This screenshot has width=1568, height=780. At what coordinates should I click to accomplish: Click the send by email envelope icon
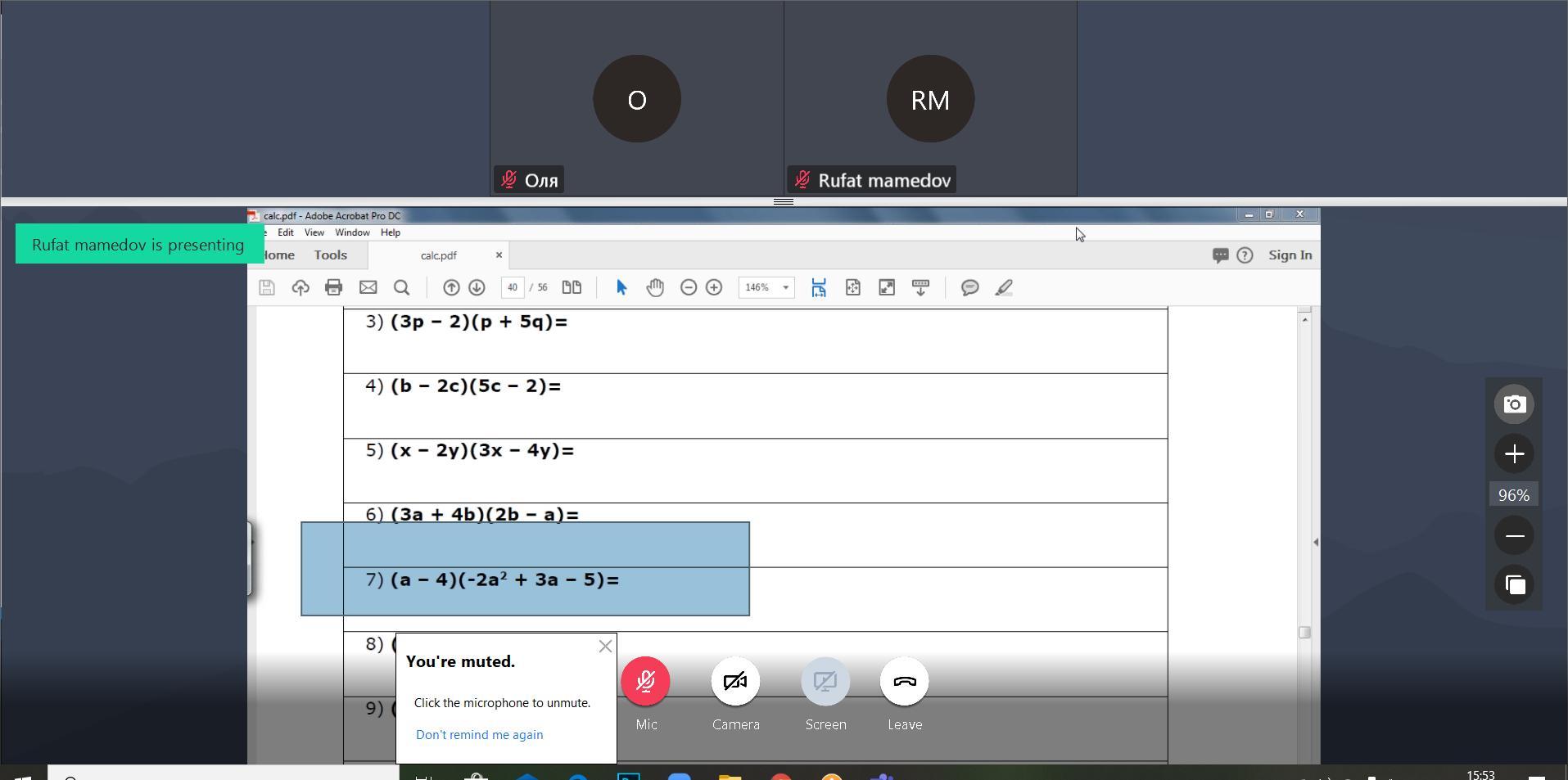tap(368, 287)
